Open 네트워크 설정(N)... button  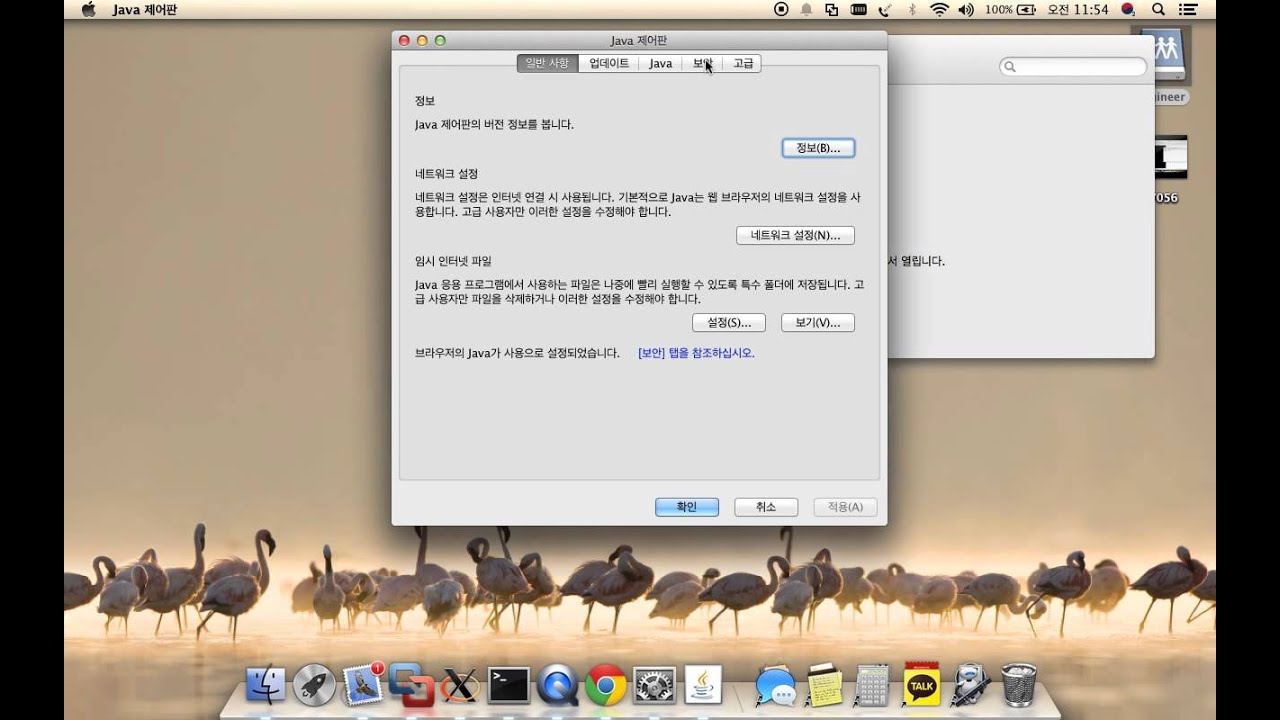[x=795, y=236]
